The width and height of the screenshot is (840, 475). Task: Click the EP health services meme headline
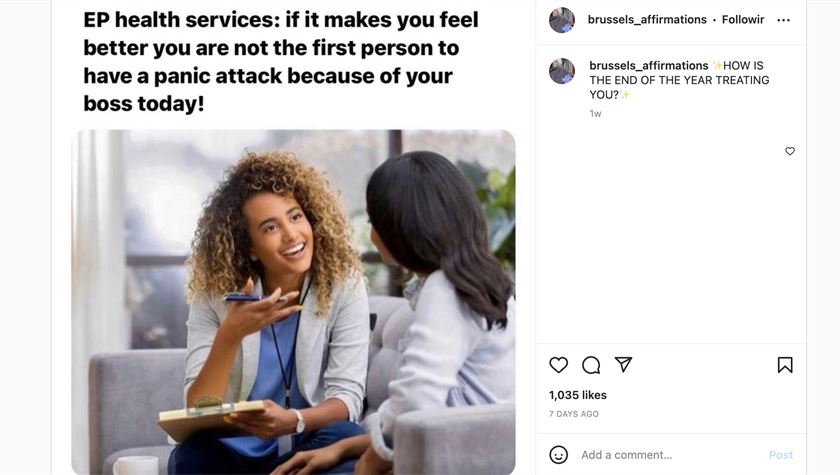point(281,62)
